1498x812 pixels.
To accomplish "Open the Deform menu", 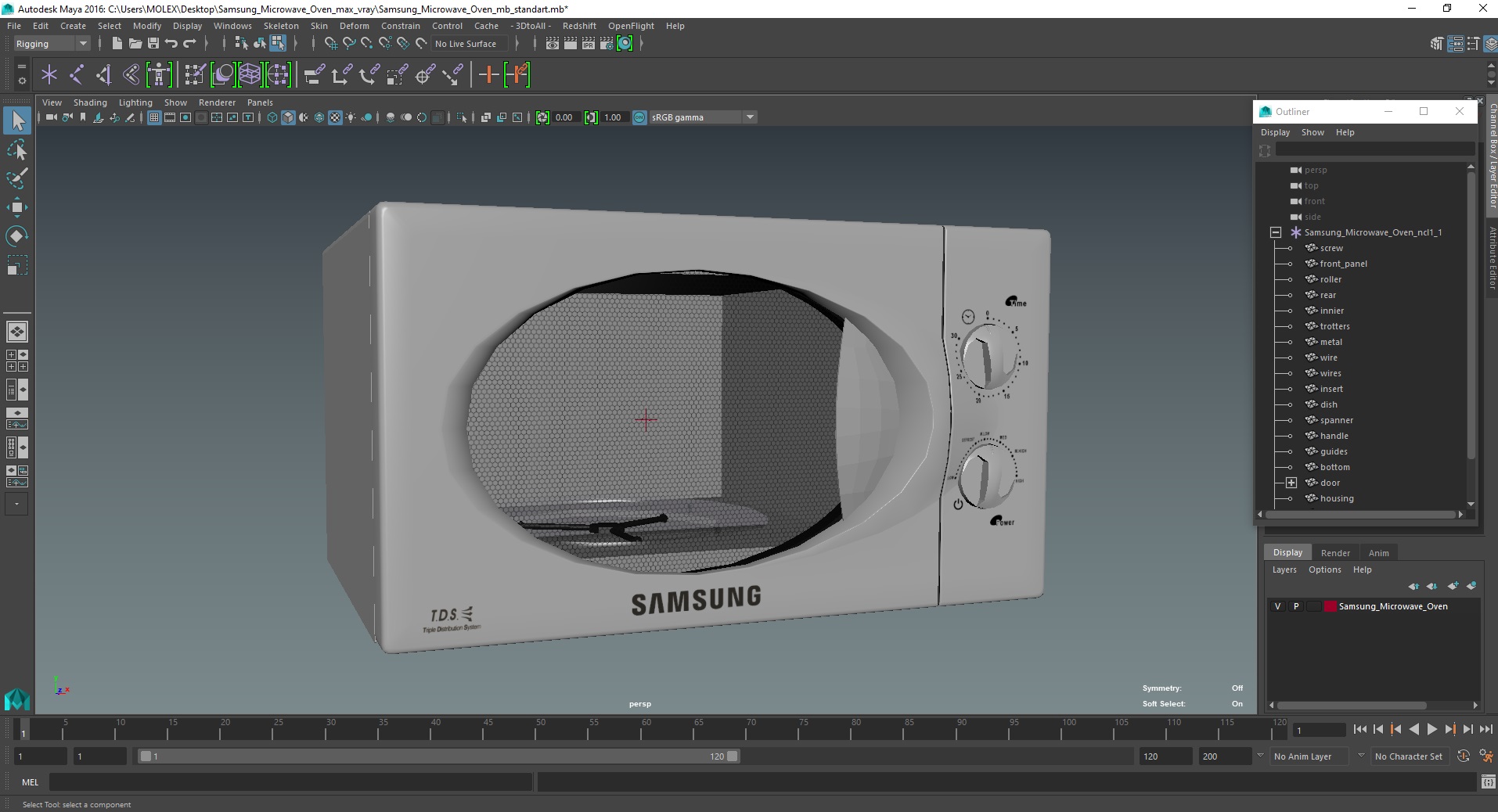I will 354,26.
